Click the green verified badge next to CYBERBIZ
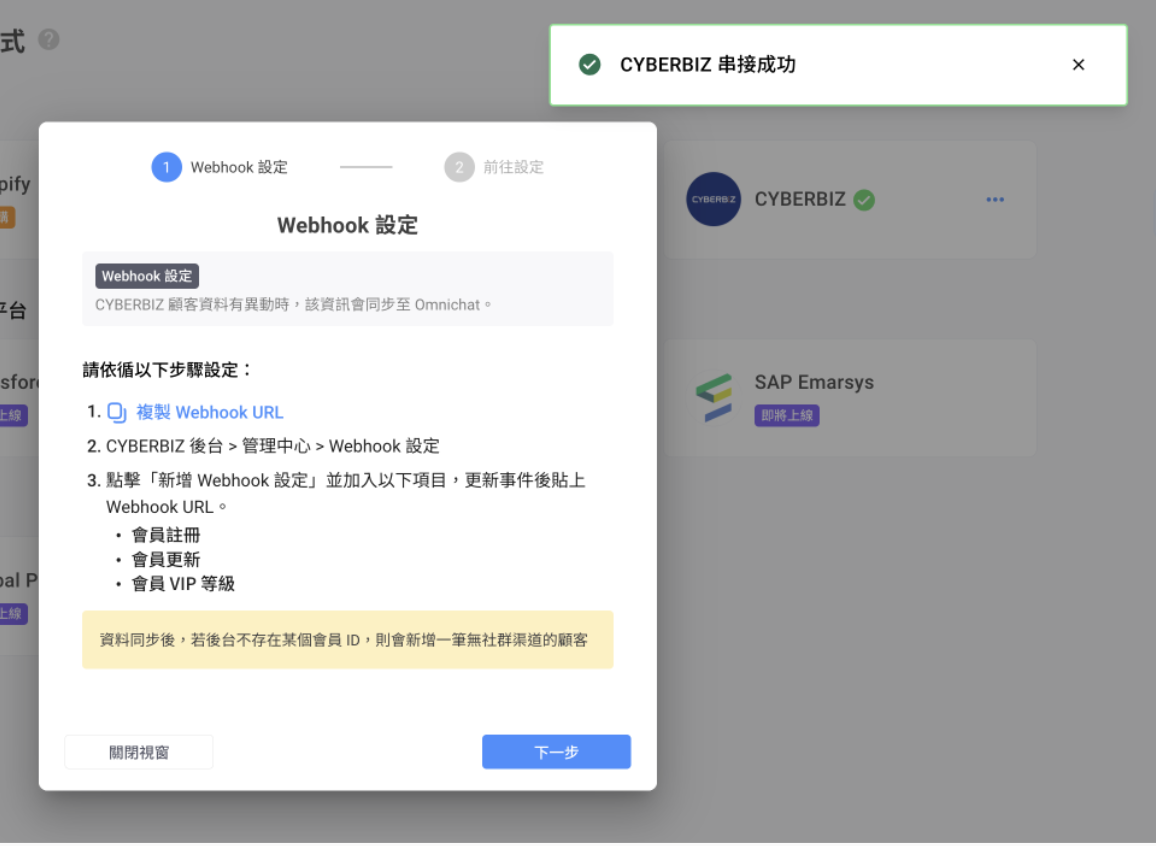Image resolution: width=1156 pixels, height=846 pixels. [x=864, y=200]
